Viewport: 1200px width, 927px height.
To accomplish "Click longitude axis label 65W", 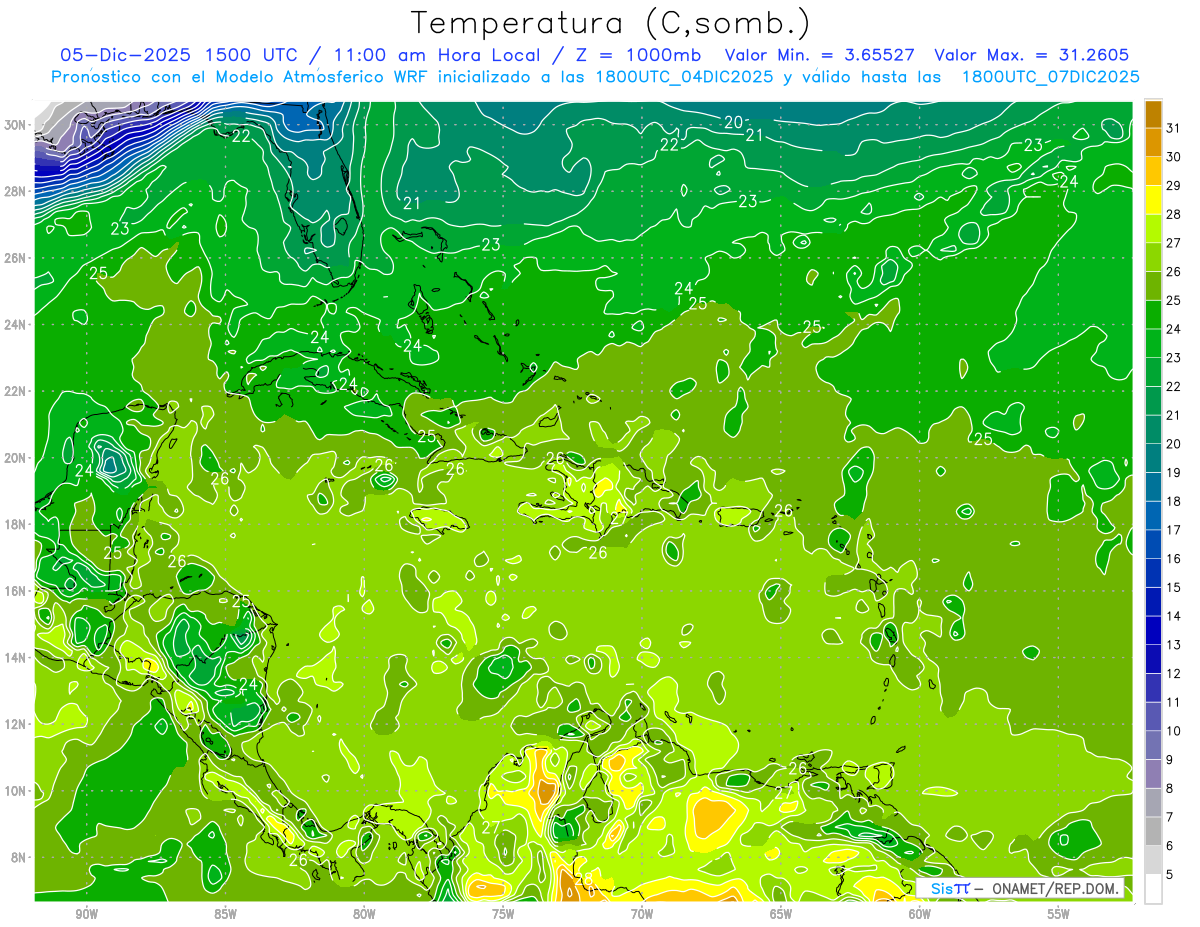I will (x=781, y=914).
